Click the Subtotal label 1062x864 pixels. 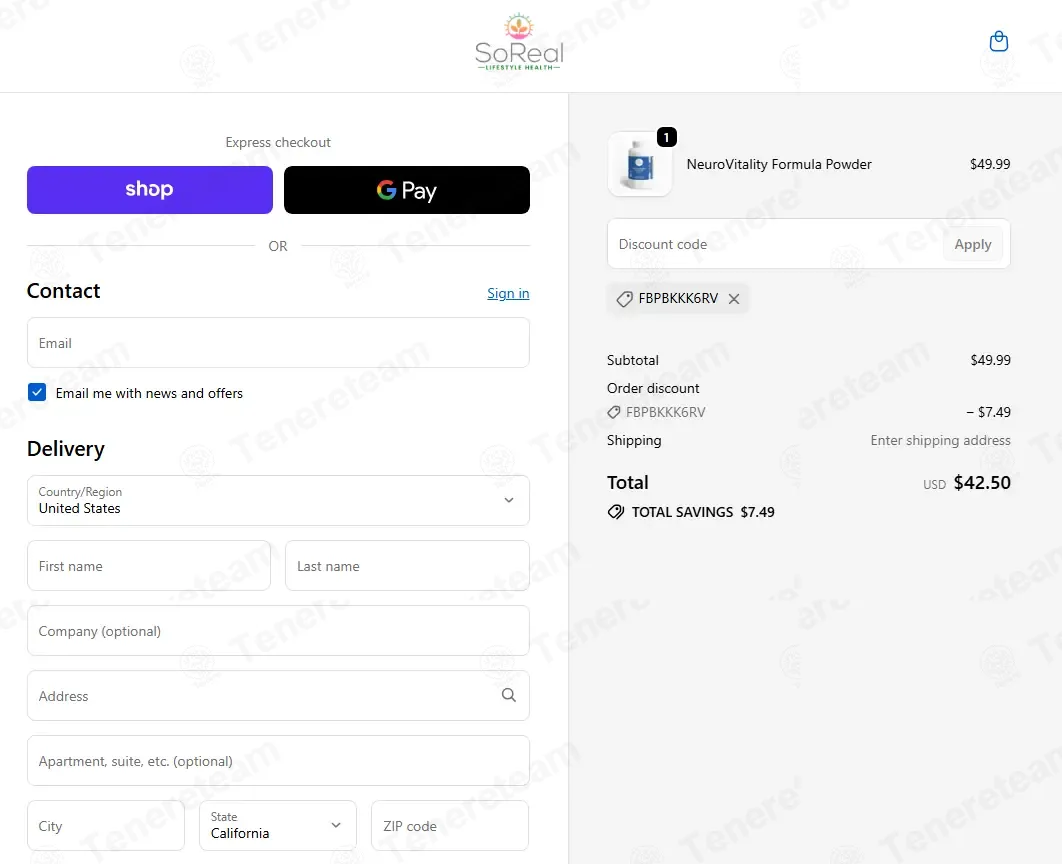pyautogui.click(x=633, y=360)
